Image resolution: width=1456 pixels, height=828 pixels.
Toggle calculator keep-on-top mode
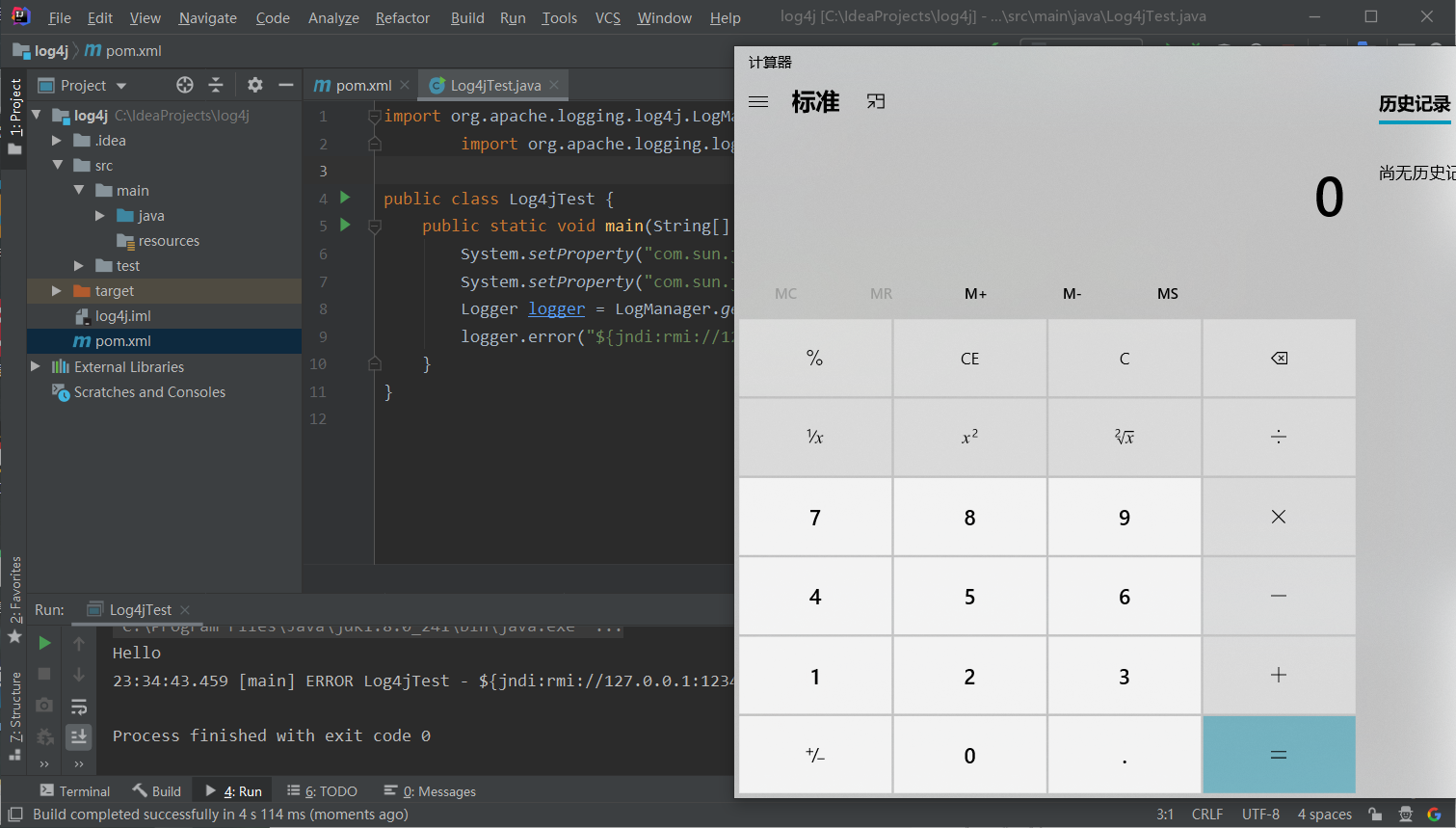click(875, 101)
